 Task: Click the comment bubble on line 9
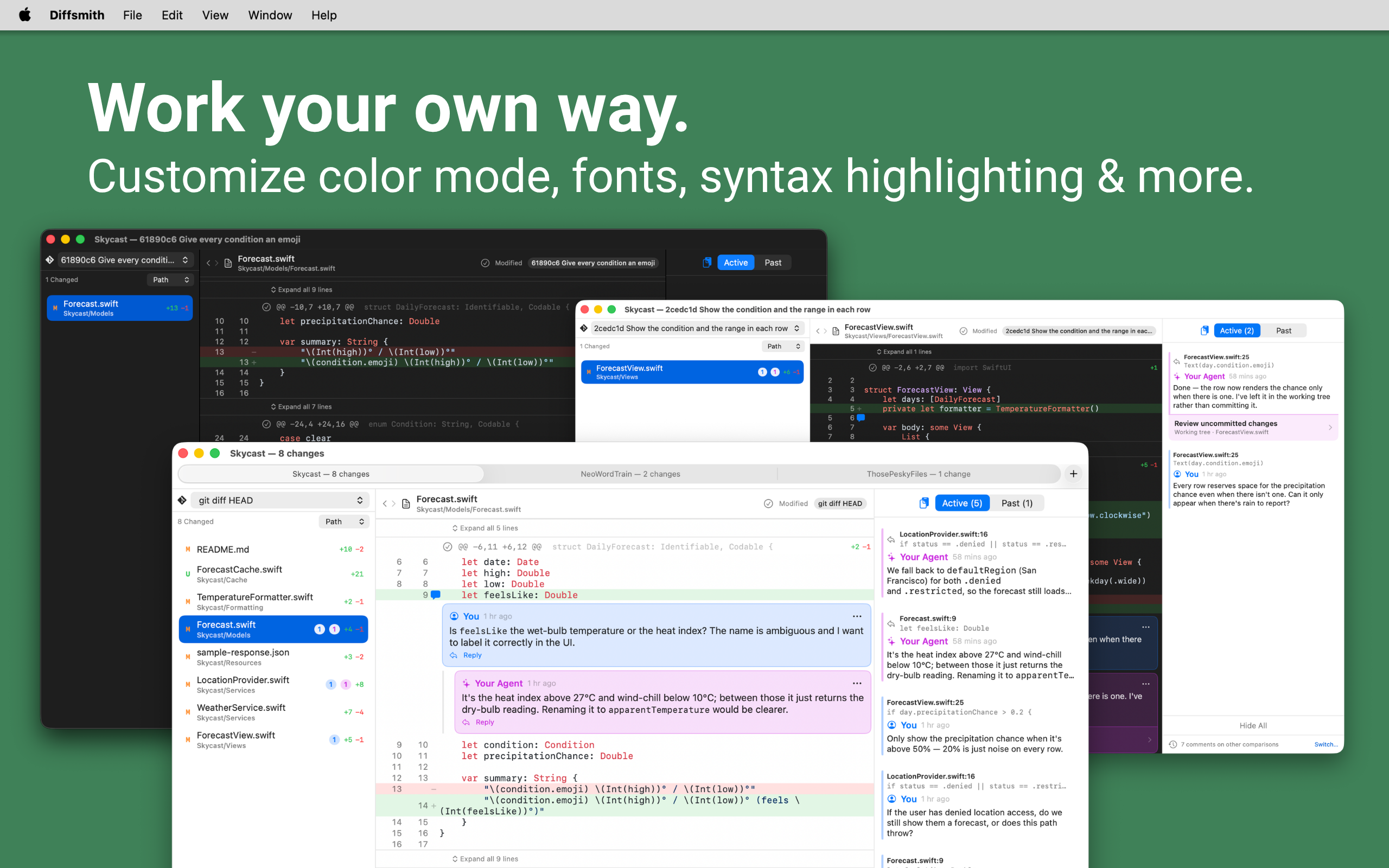click(x=436, y=595)
